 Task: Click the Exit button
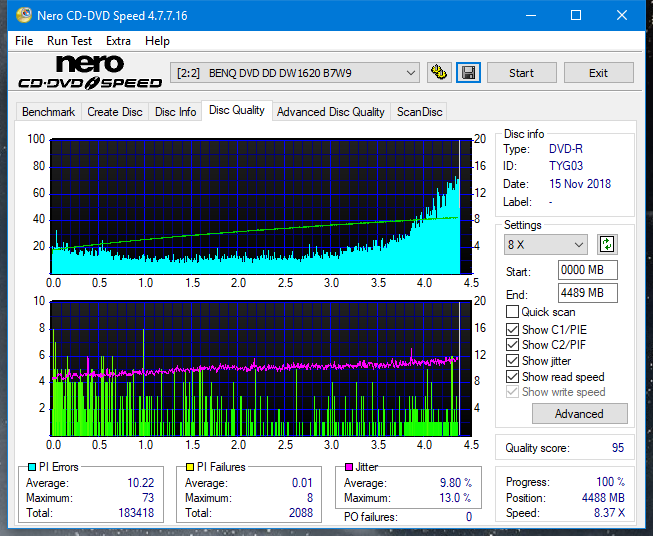point(598,73)
